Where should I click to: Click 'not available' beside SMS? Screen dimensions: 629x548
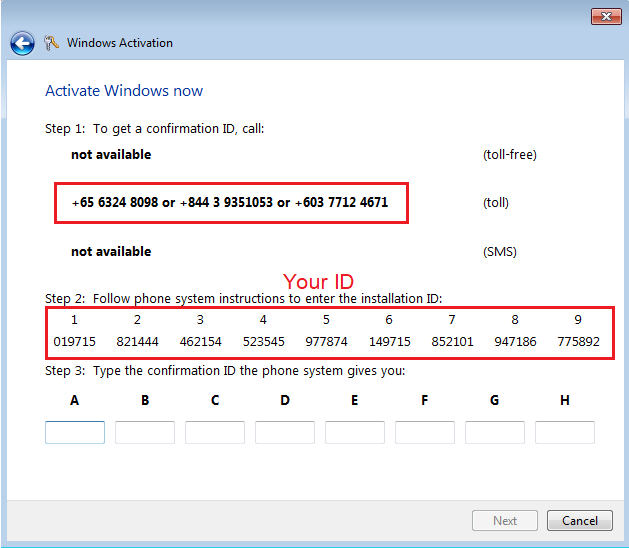pos(111,252)
